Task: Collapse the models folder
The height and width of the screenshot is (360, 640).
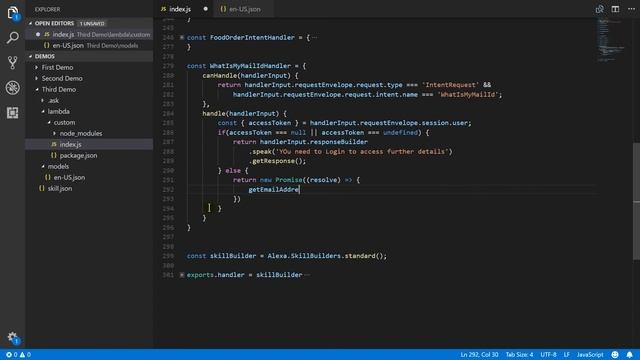Action: coord(43,167)
